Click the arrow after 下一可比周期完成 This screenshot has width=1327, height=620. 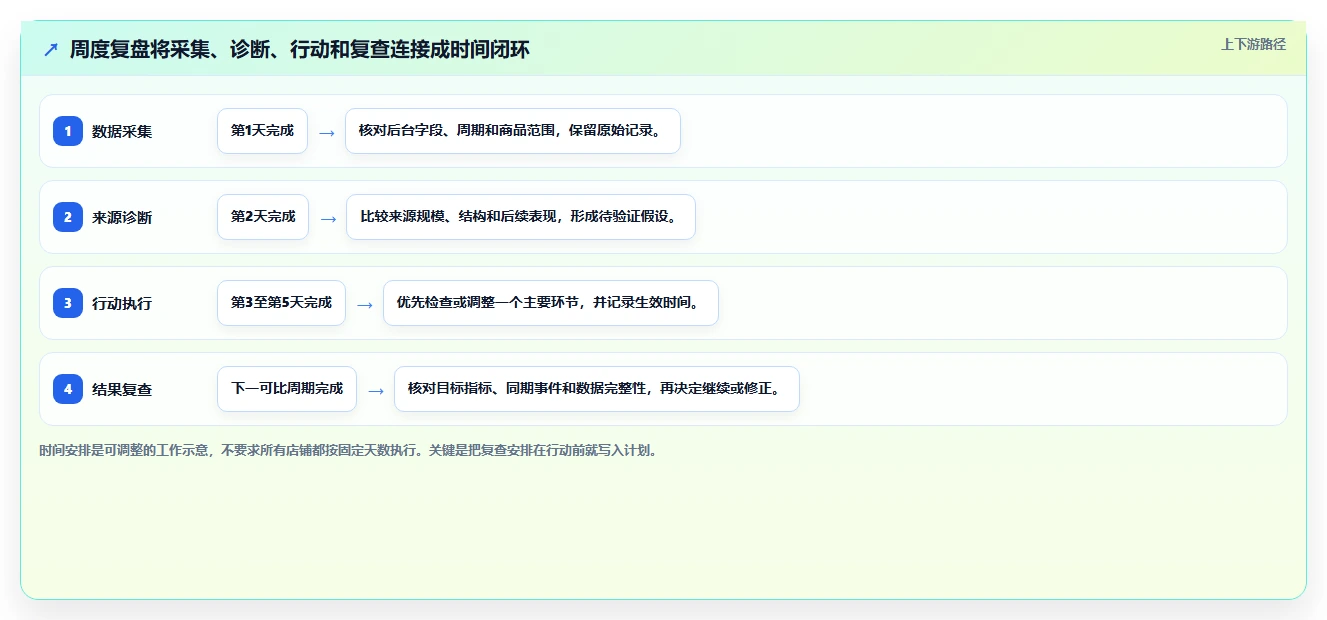tap(376, 390)
